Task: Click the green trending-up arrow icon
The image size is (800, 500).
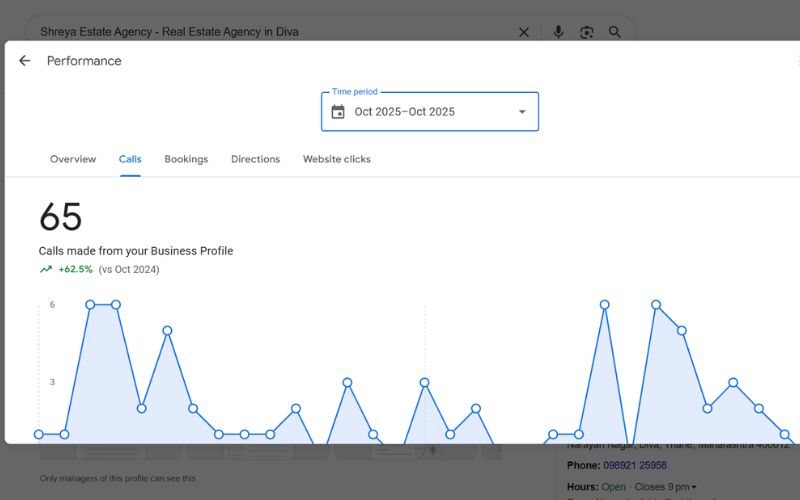Action: [x=46, y=269]
